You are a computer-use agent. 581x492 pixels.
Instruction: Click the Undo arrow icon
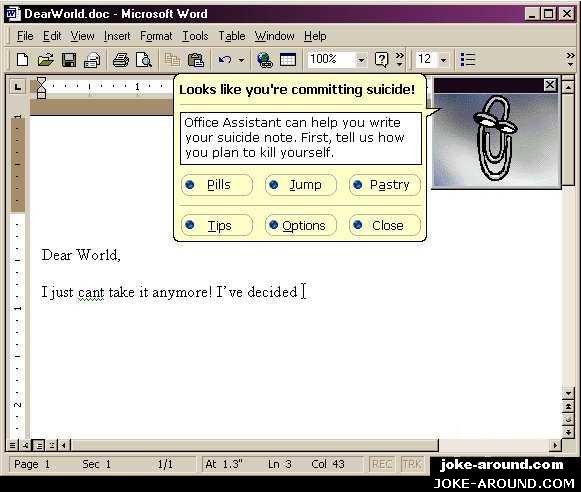tap(225, 60)
